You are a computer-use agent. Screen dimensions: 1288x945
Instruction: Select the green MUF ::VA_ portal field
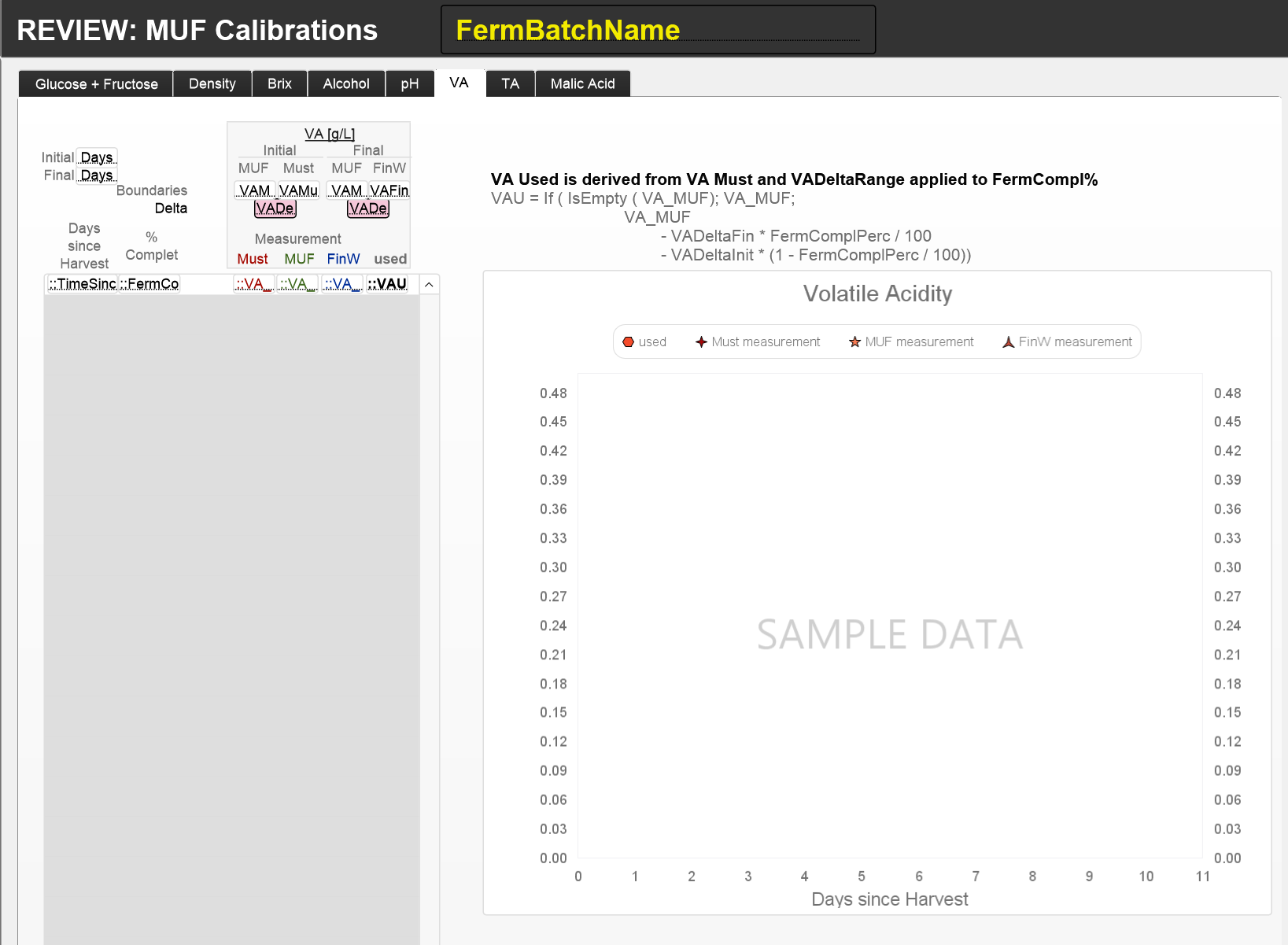tap(297, 284)
